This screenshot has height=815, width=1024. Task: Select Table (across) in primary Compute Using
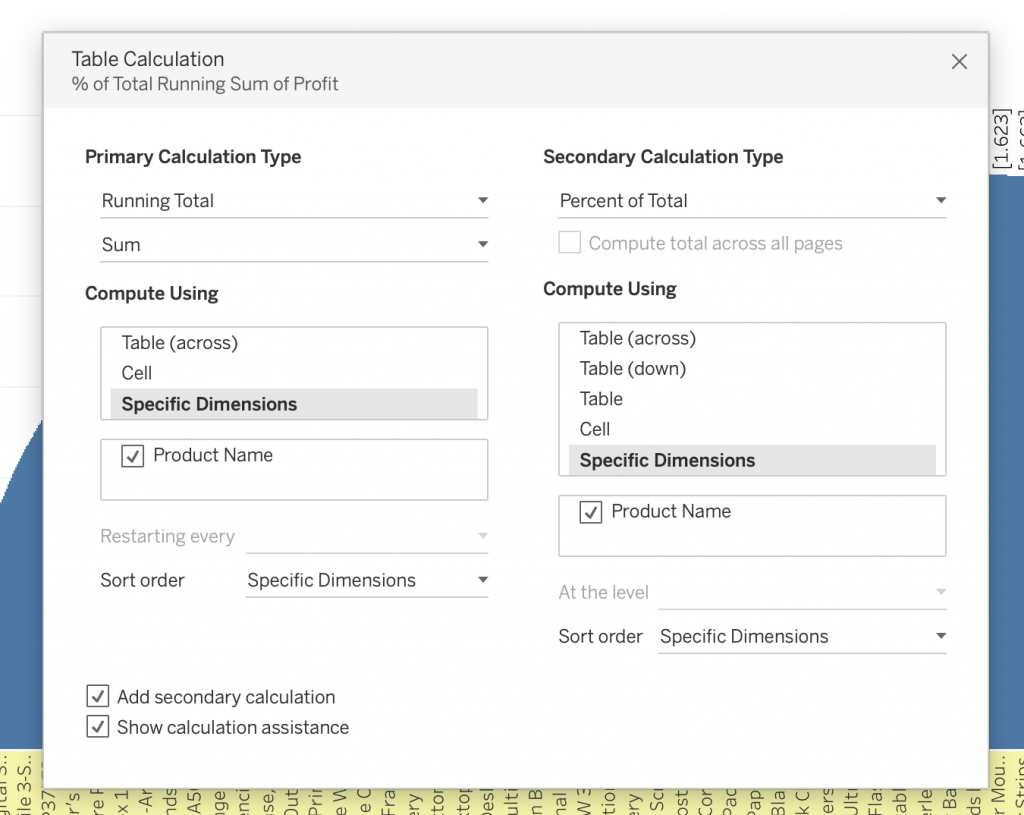(x=180, y=343)
